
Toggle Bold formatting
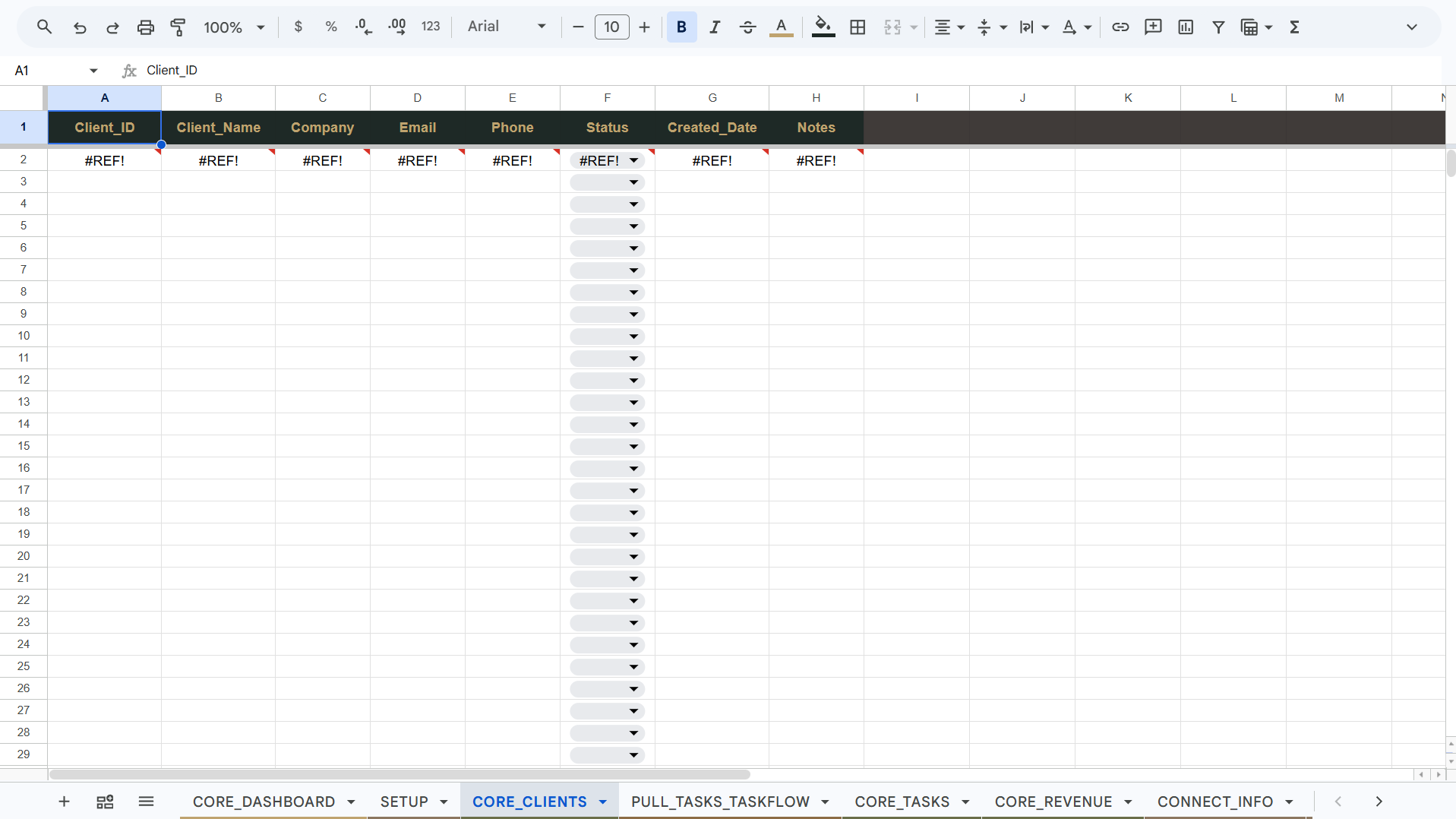681,27
